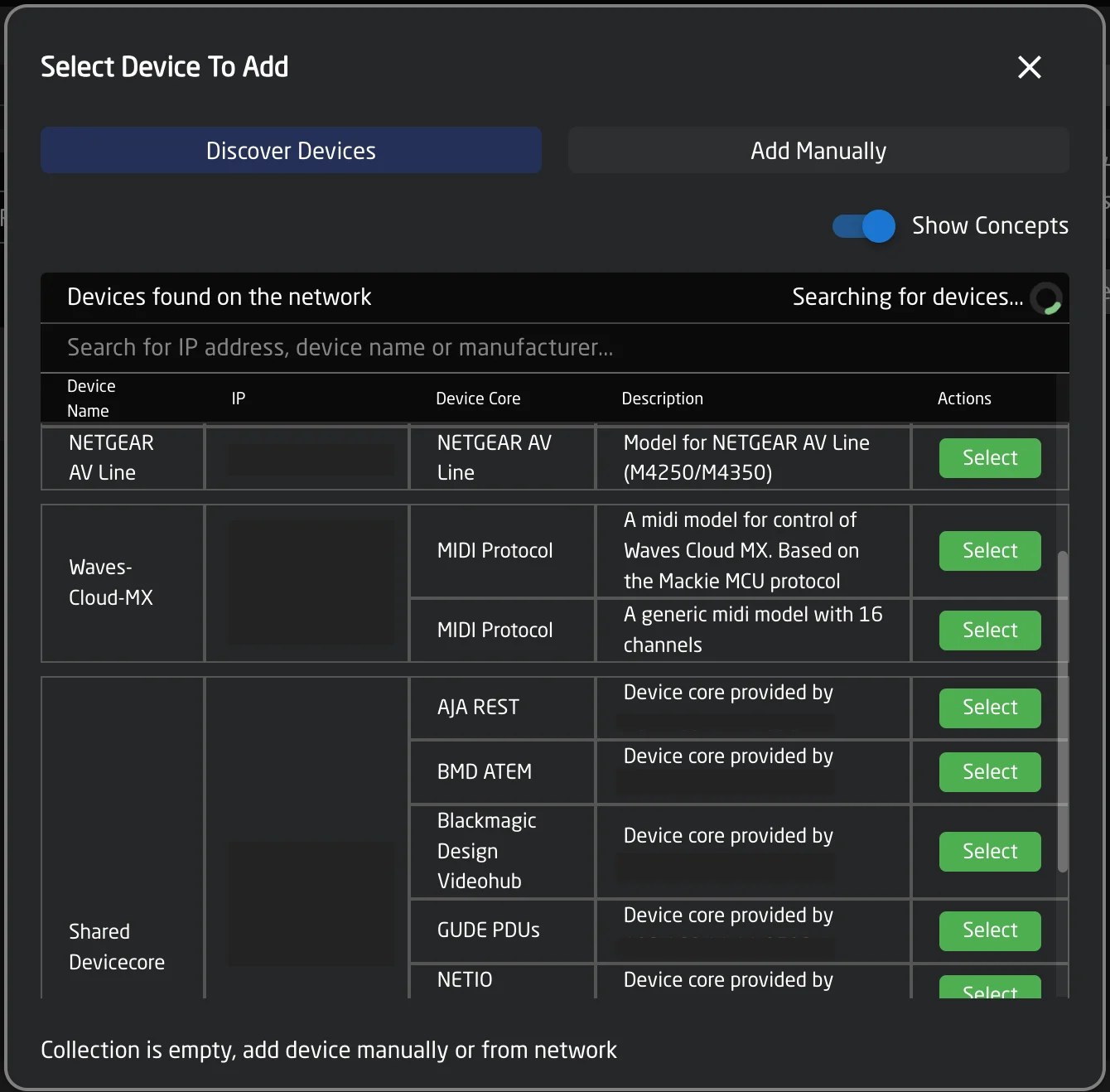Select the AJA REST device core
Screen dimensions: 1110x1092
(990, 708)
